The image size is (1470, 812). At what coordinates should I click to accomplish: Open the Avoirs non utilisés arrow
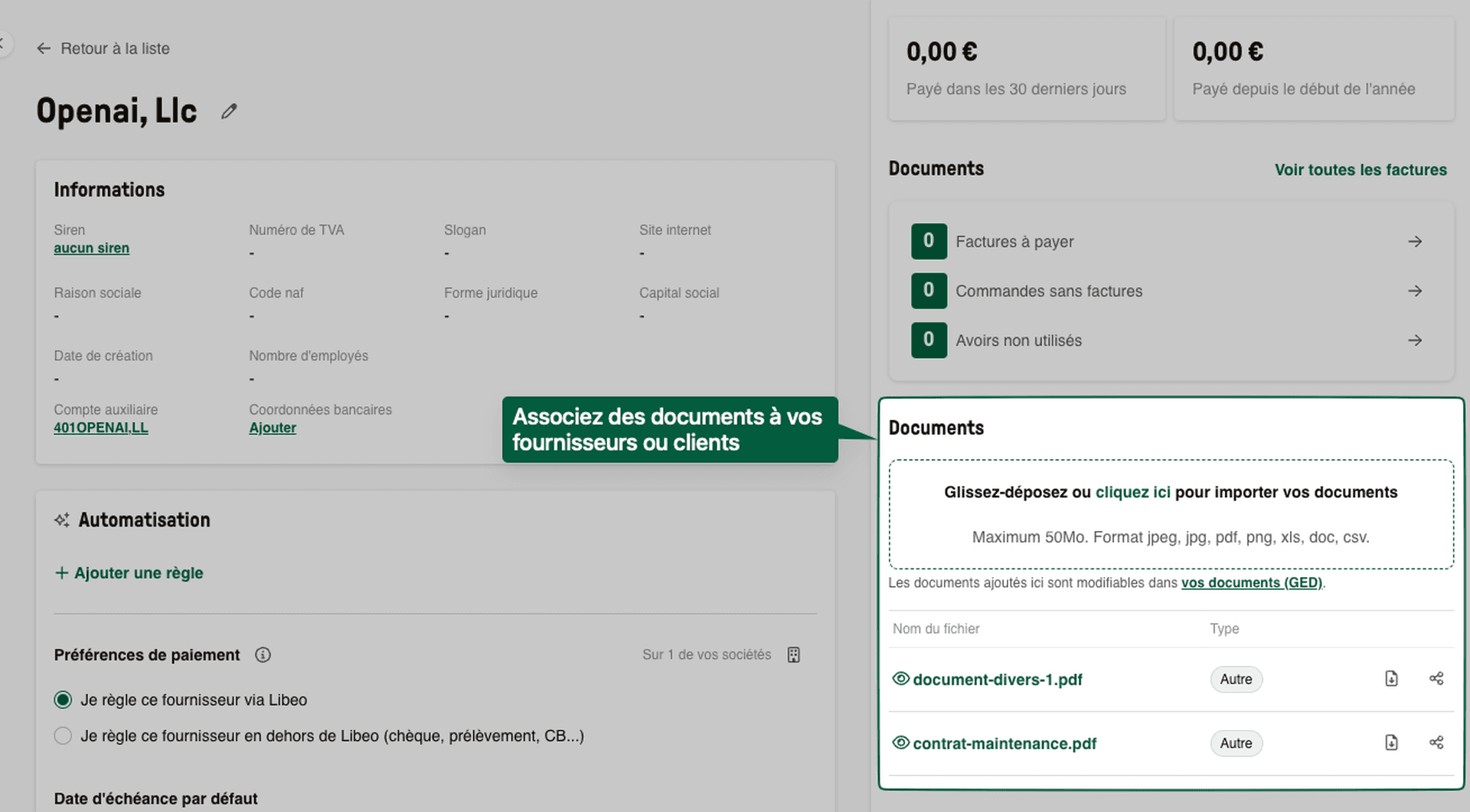1416,340
